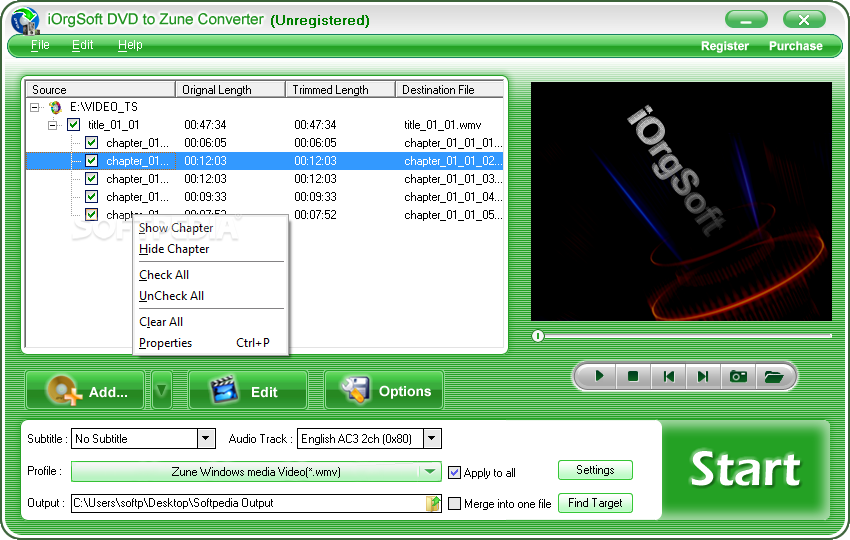Click the Register link
The height and width of the screenshot is (540, 850).
(725, 46)
